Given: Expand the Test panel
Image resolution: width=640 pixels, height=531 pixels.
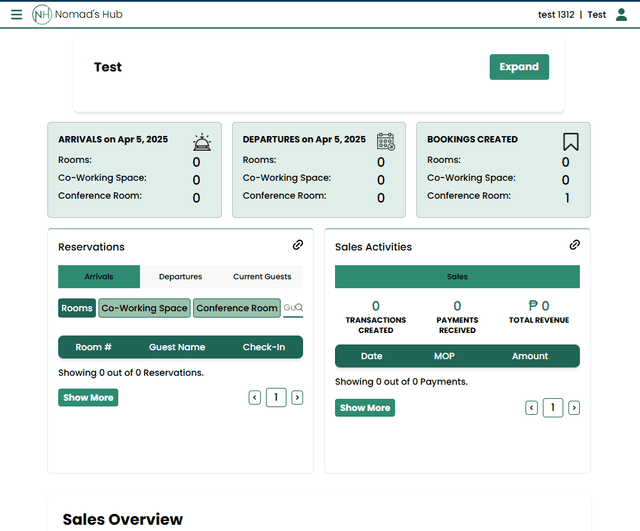Looking at the screenshot, I should (x=519, y=67).
